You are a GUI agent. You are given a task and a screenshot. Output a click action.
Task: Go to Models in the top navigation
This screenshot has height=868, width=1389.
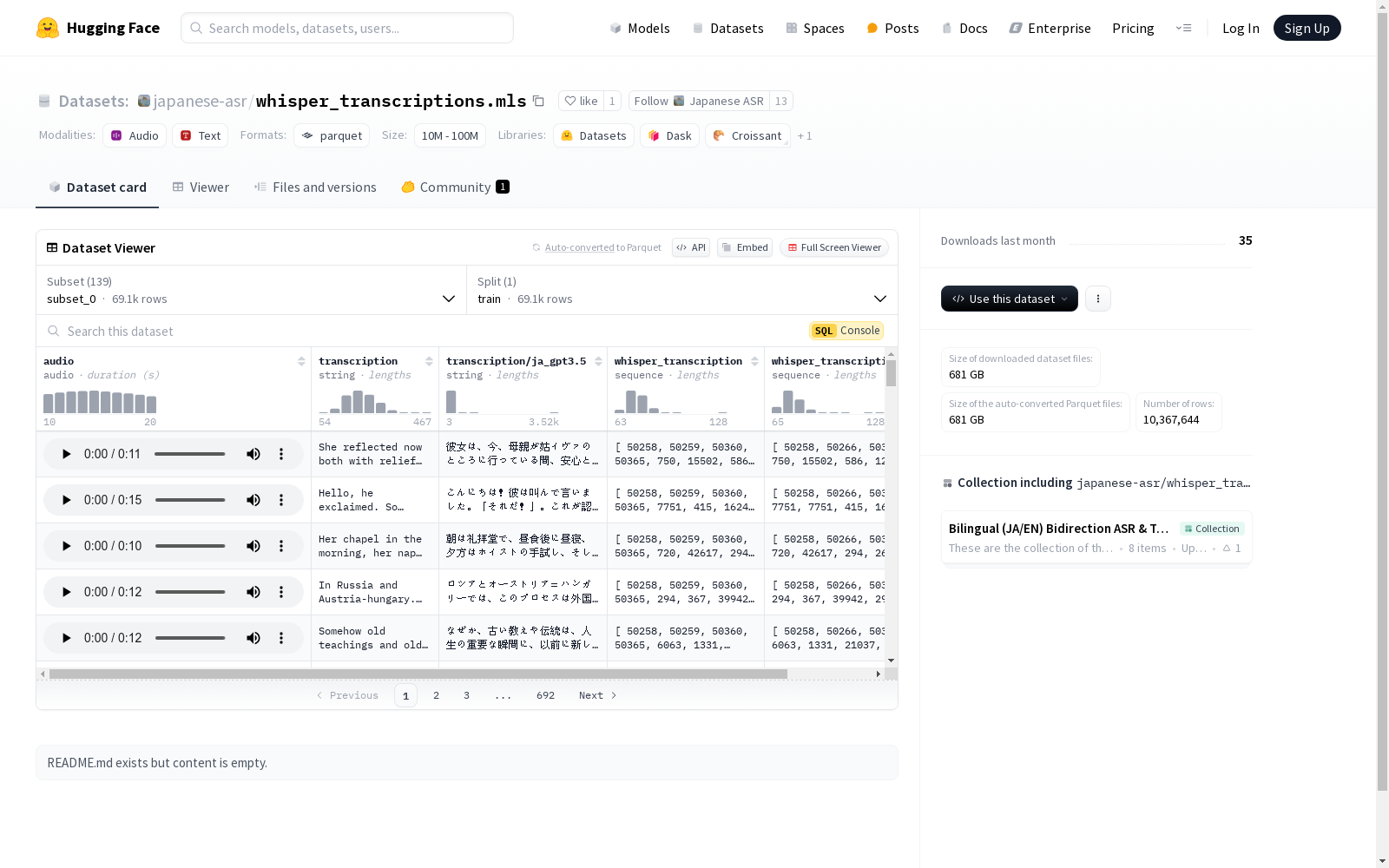coord(640,28)
